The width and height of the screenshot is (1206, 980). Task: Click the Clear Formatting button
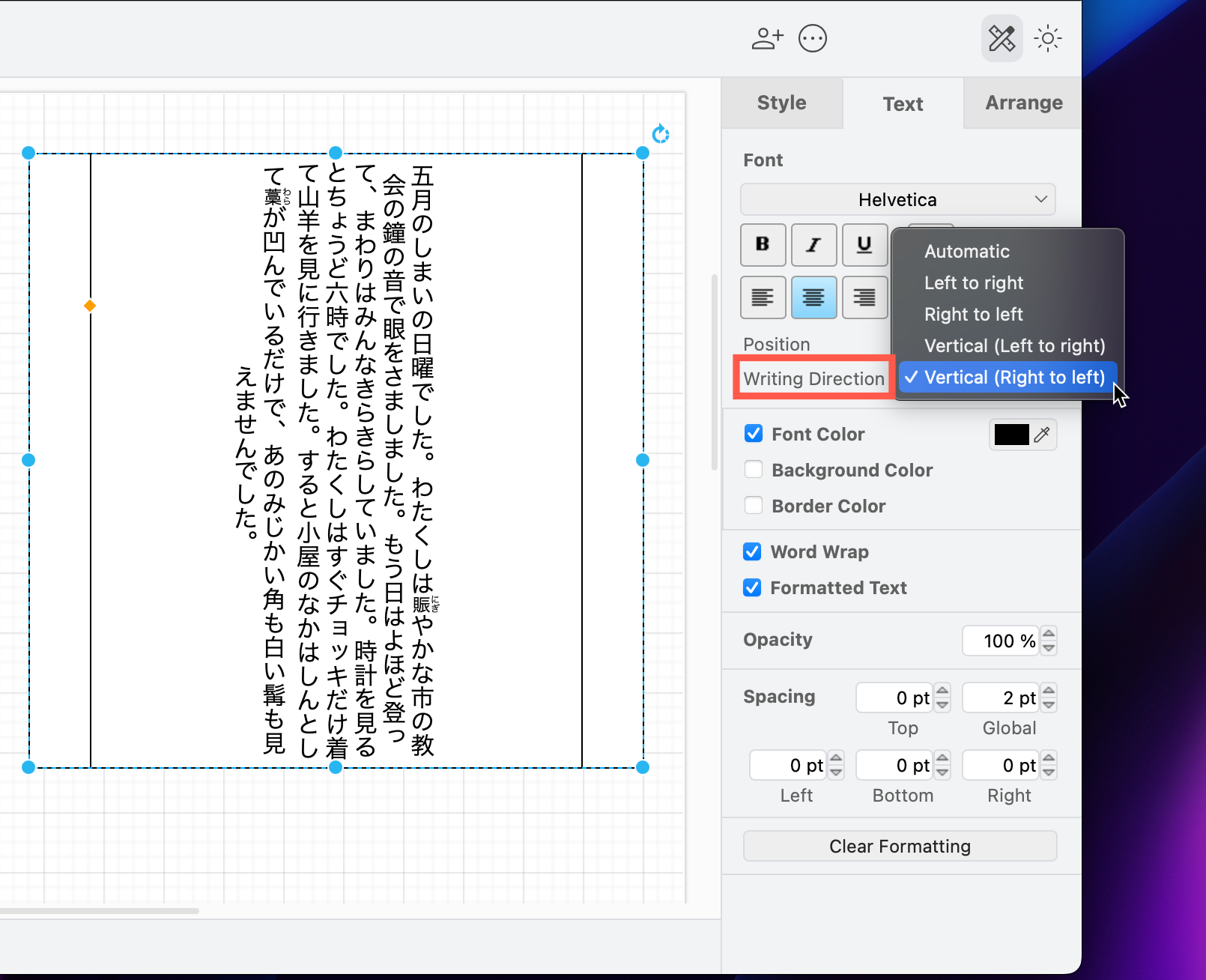(x=900, y=846)
